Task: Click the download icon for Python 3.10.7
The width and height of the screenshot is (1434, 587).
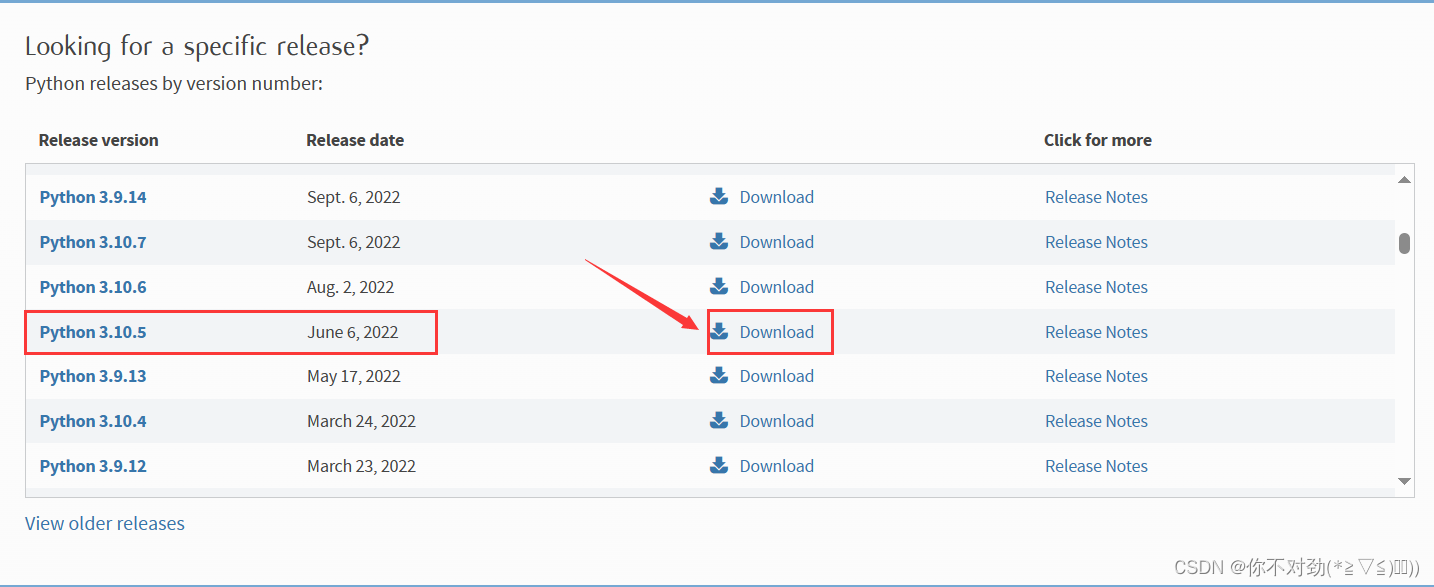Action: click(719, 241)
